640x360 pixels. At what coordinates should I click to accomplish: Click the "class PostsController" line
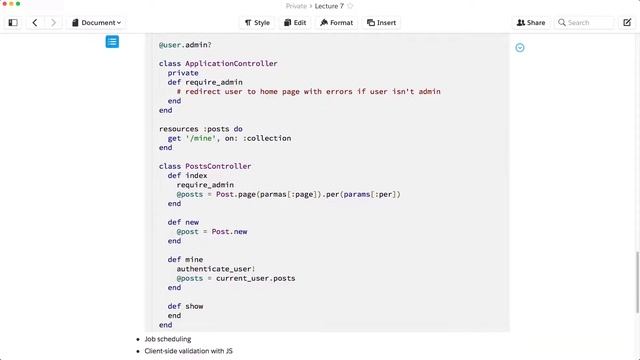point(205,166)
